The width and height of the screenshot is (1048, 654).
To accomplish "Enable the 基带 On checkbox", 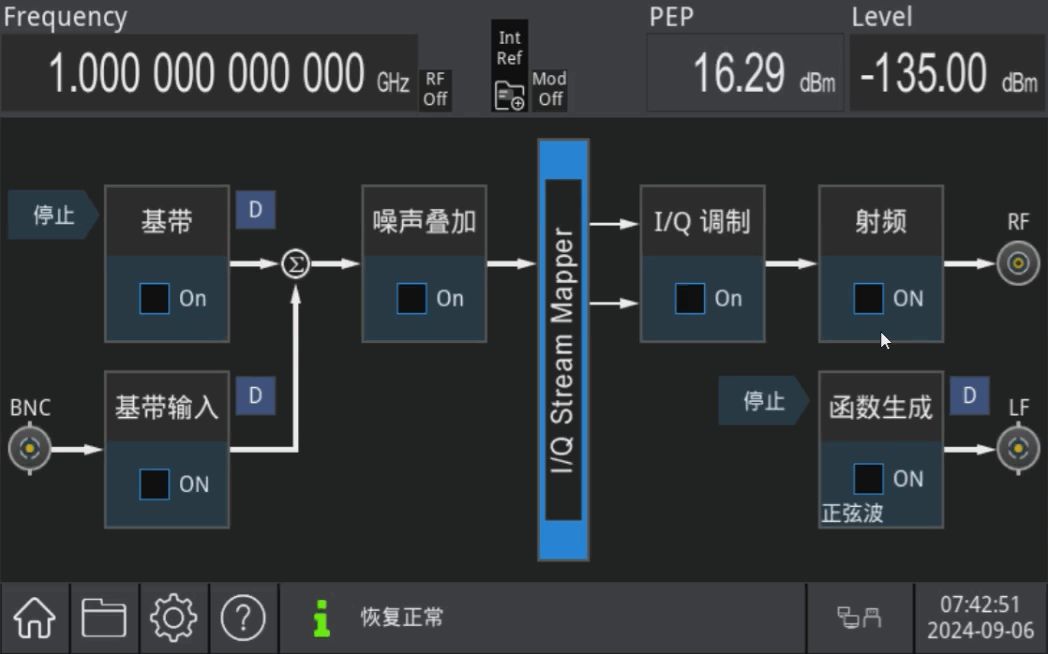I will tap(155, 298).
